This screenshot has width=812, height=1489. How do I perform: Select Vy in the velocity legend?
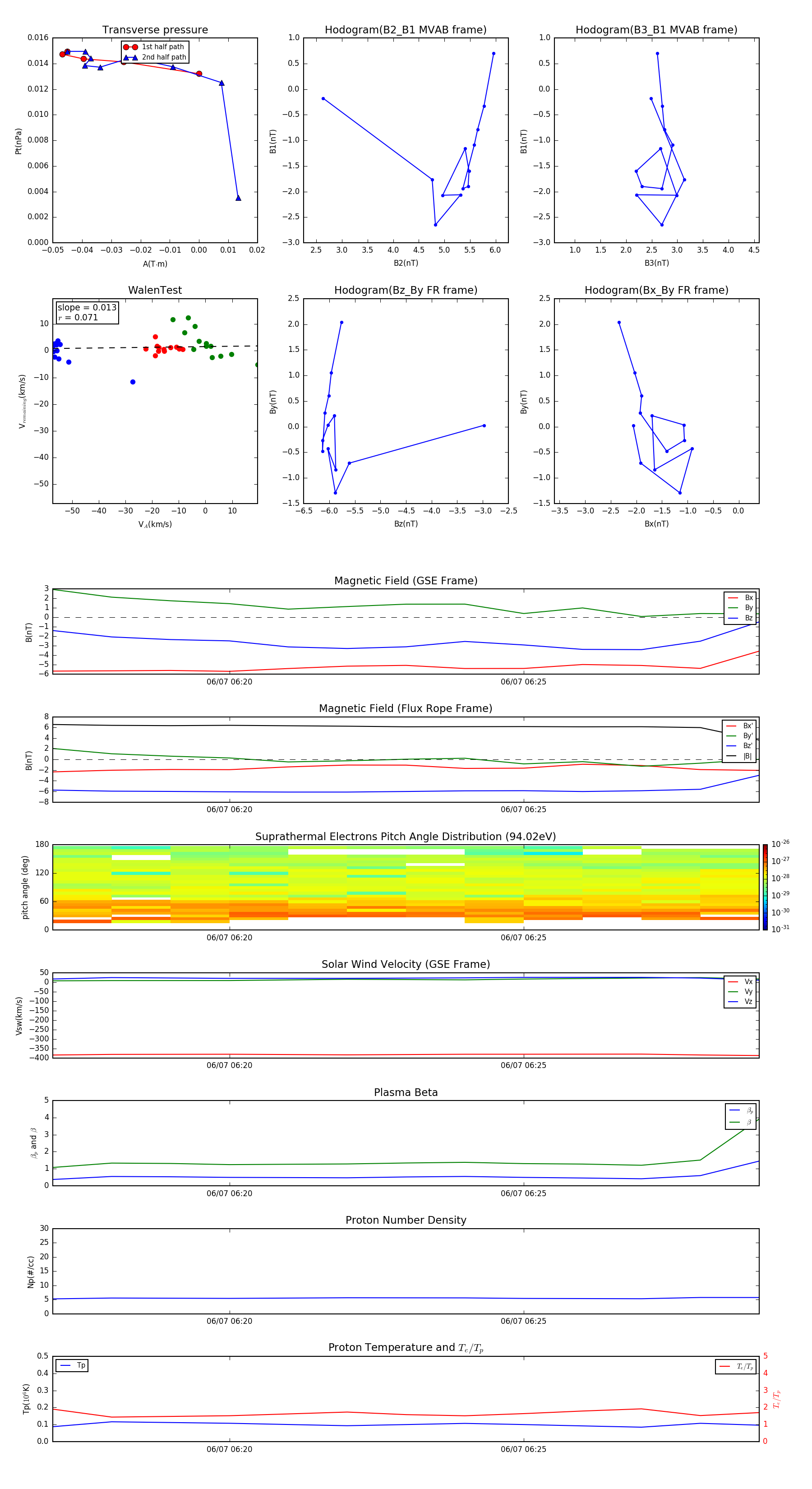pos(740,991)
